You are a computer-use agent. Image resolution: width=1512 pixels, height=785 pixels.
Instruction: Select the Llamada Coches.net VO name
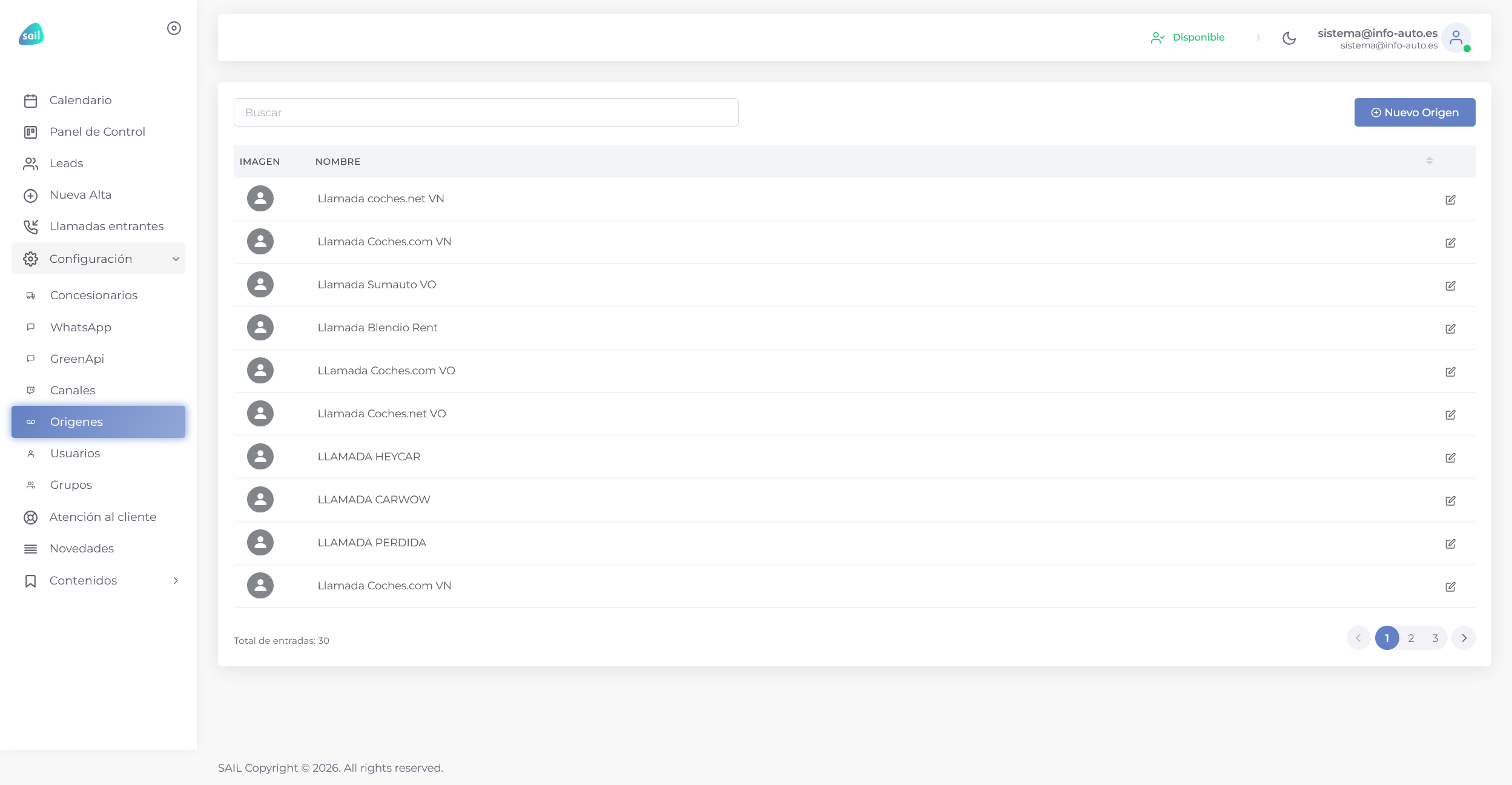coord(381,414)
